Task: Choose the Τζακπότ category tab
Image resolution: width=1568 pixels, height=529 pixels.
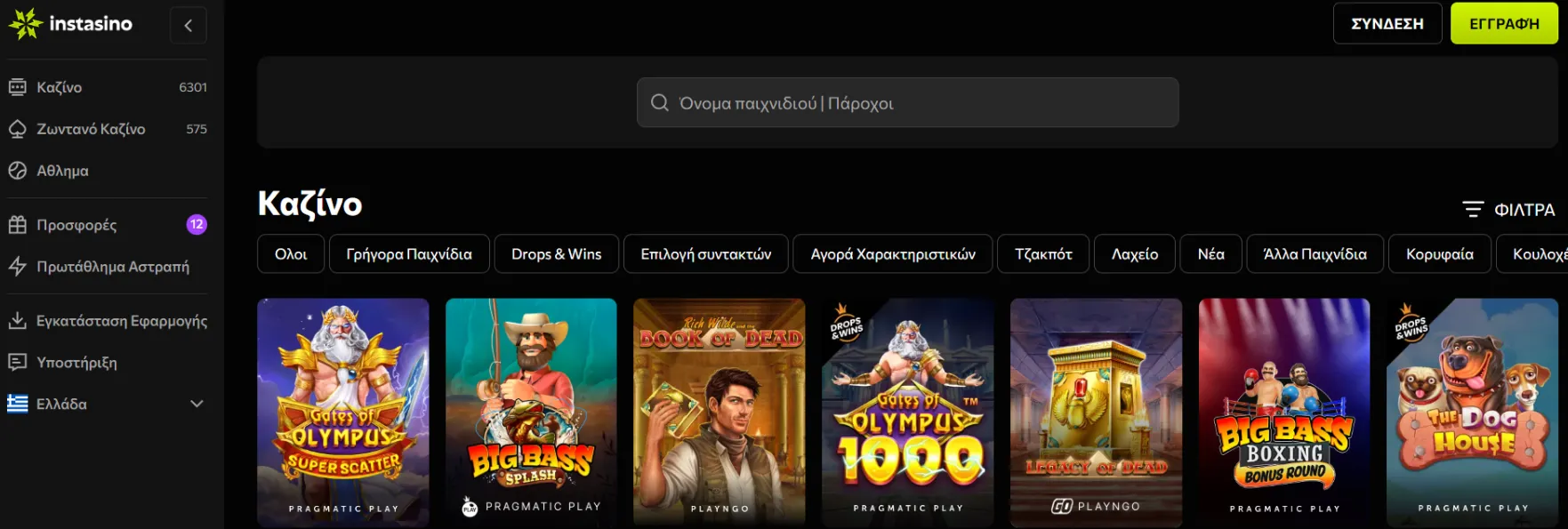Action: pyautogui.click(x=1043, y=254)
